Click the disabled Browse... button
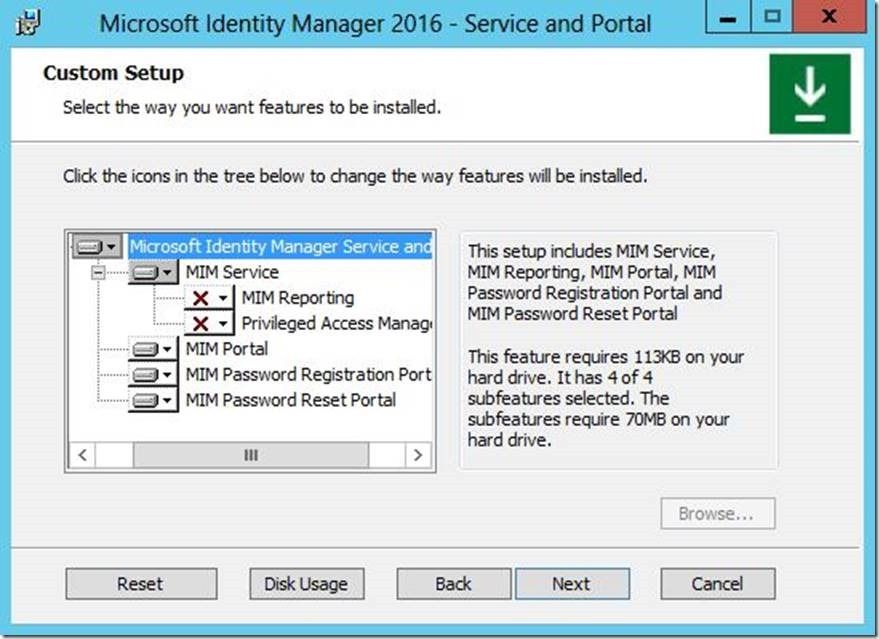The width and height of the screenshot is (879, 639). (x=718, y=513)
